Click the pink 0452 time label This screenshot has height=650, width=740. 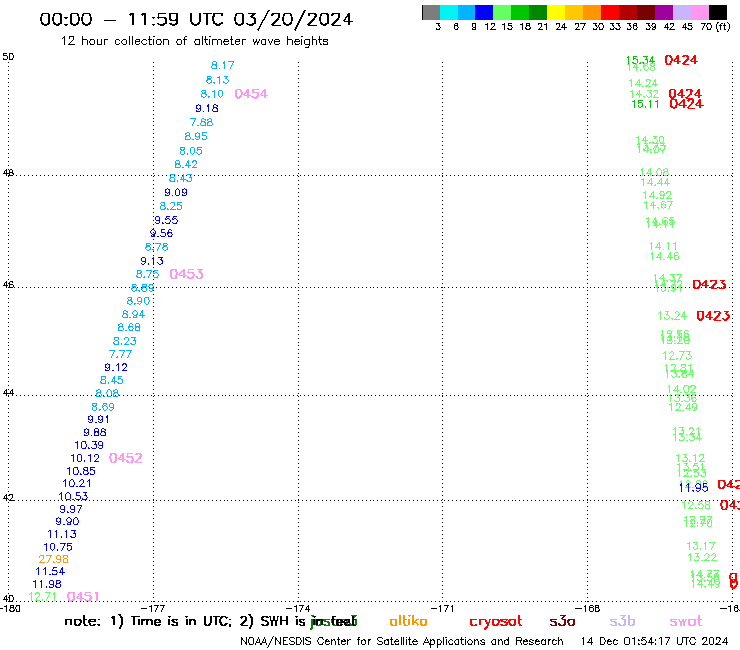(126, 458)
